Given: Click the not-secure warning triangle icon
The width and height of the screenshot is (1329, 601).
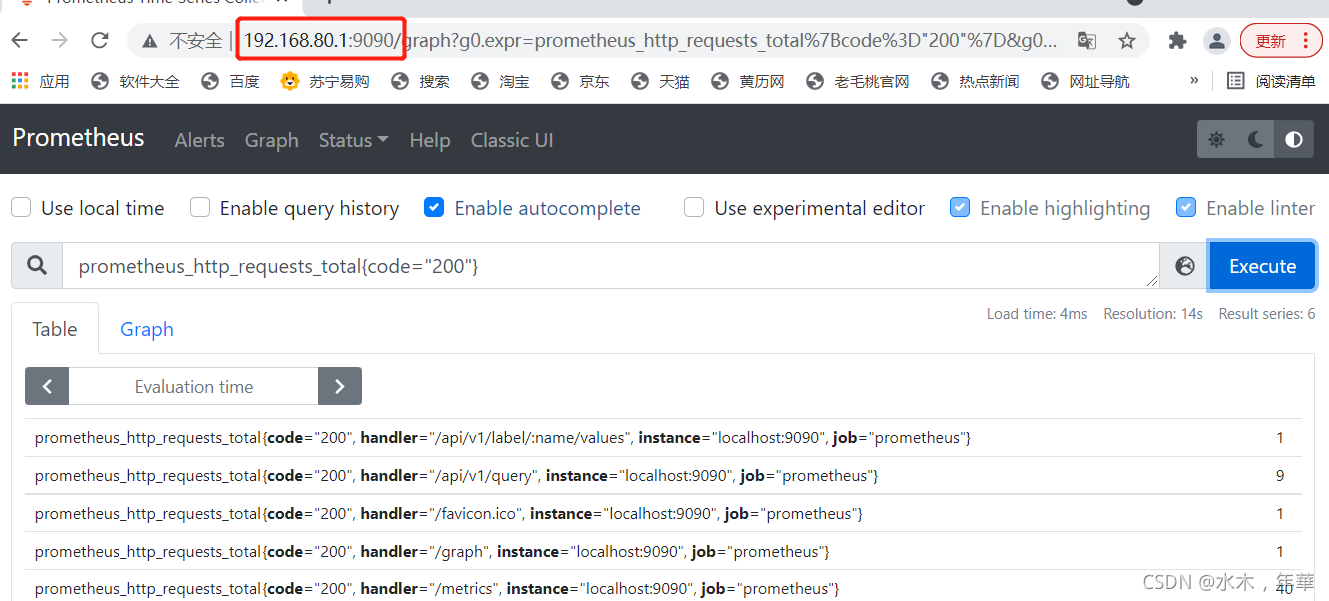Looking at the screenshot, I should point(150,41).
